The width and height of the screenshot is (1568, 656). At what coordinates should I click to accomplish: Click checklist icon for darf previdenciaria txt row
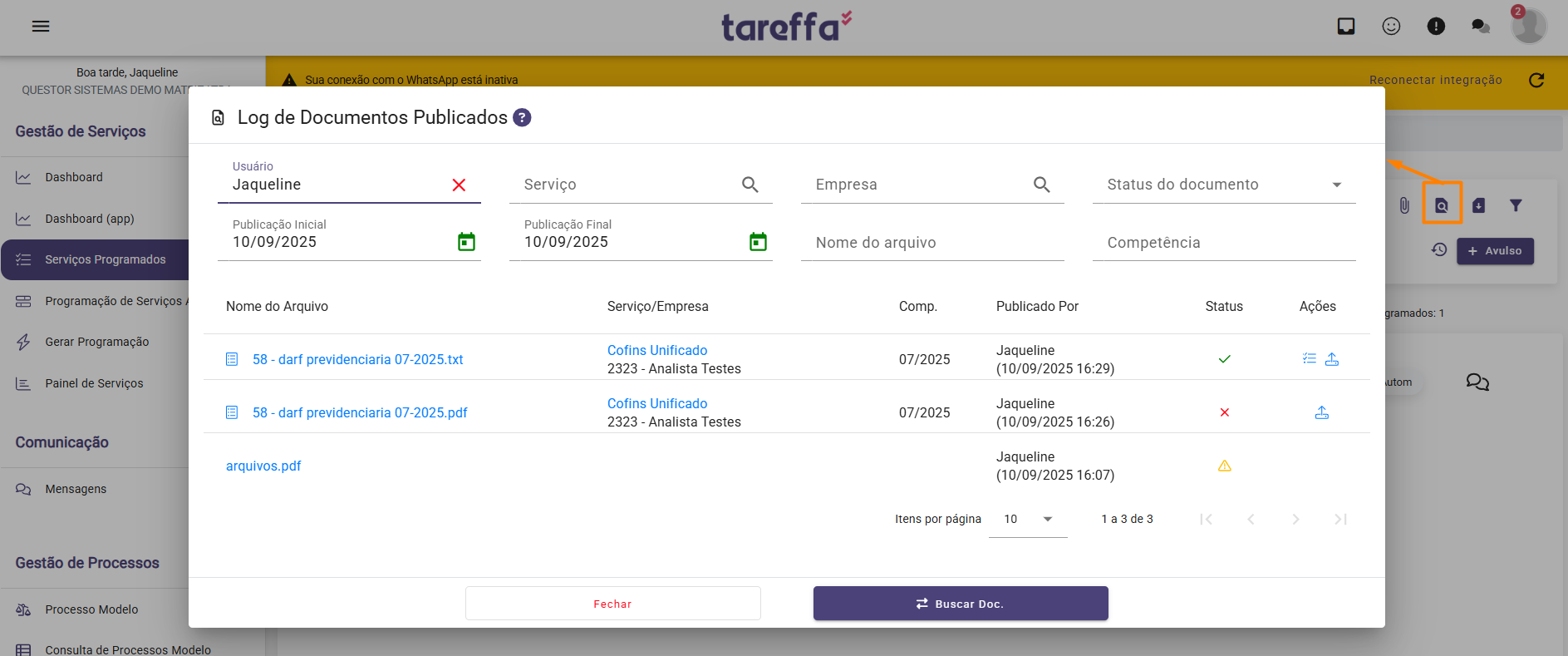click(x=1310, y=359)
